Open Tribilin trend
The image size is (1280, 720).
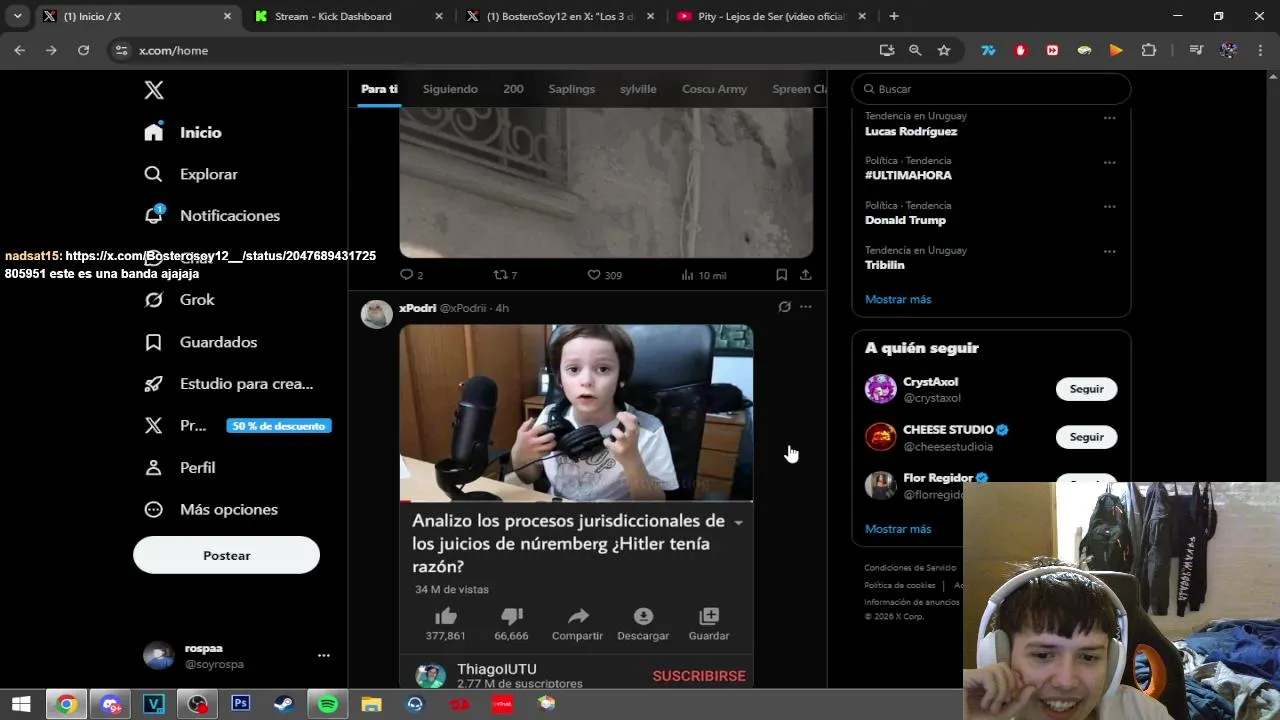[x=884, y=265]
